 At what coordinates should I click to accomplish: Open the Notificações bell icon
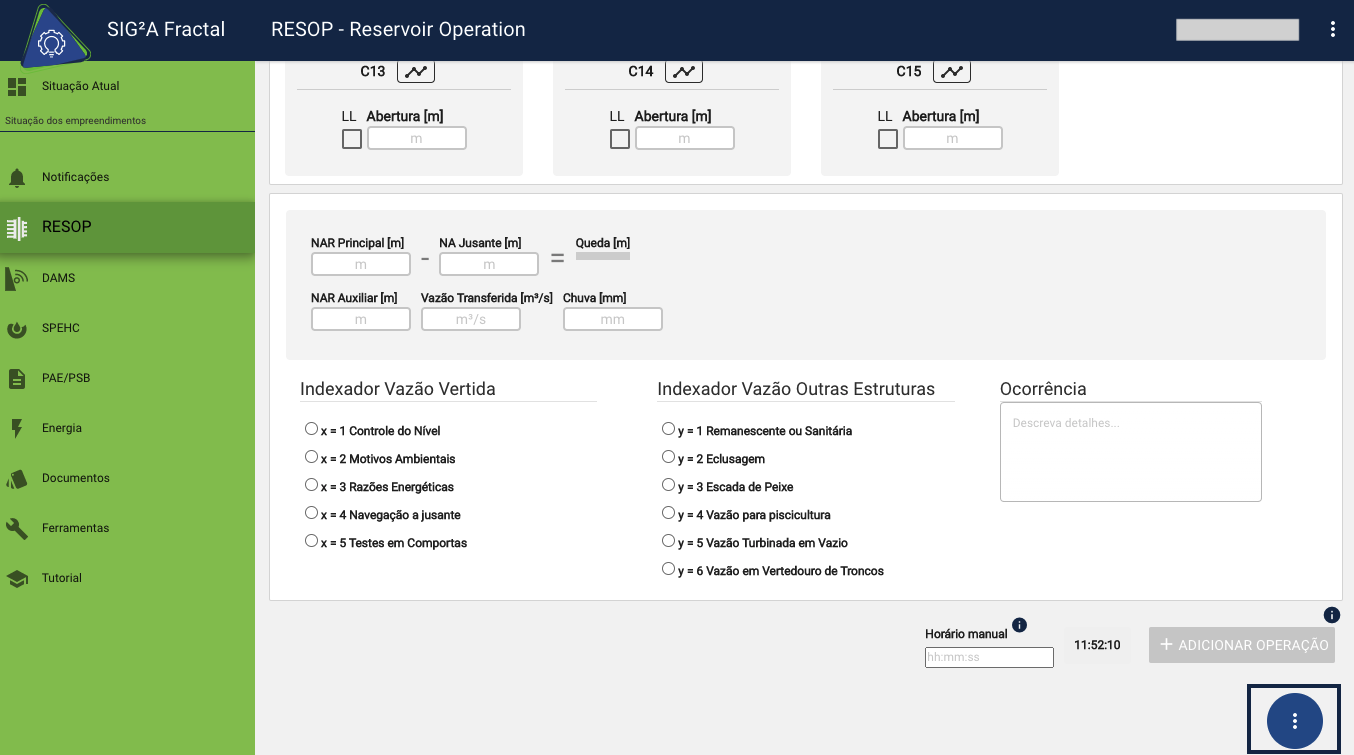(x=16, y=176)
